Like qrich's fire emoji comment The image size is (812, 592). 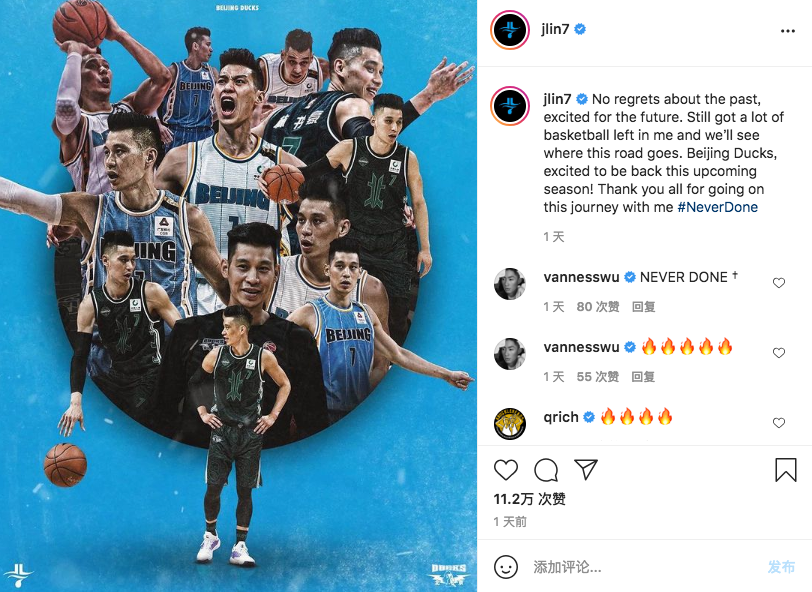pyautogui.click(x=779, y=423)
